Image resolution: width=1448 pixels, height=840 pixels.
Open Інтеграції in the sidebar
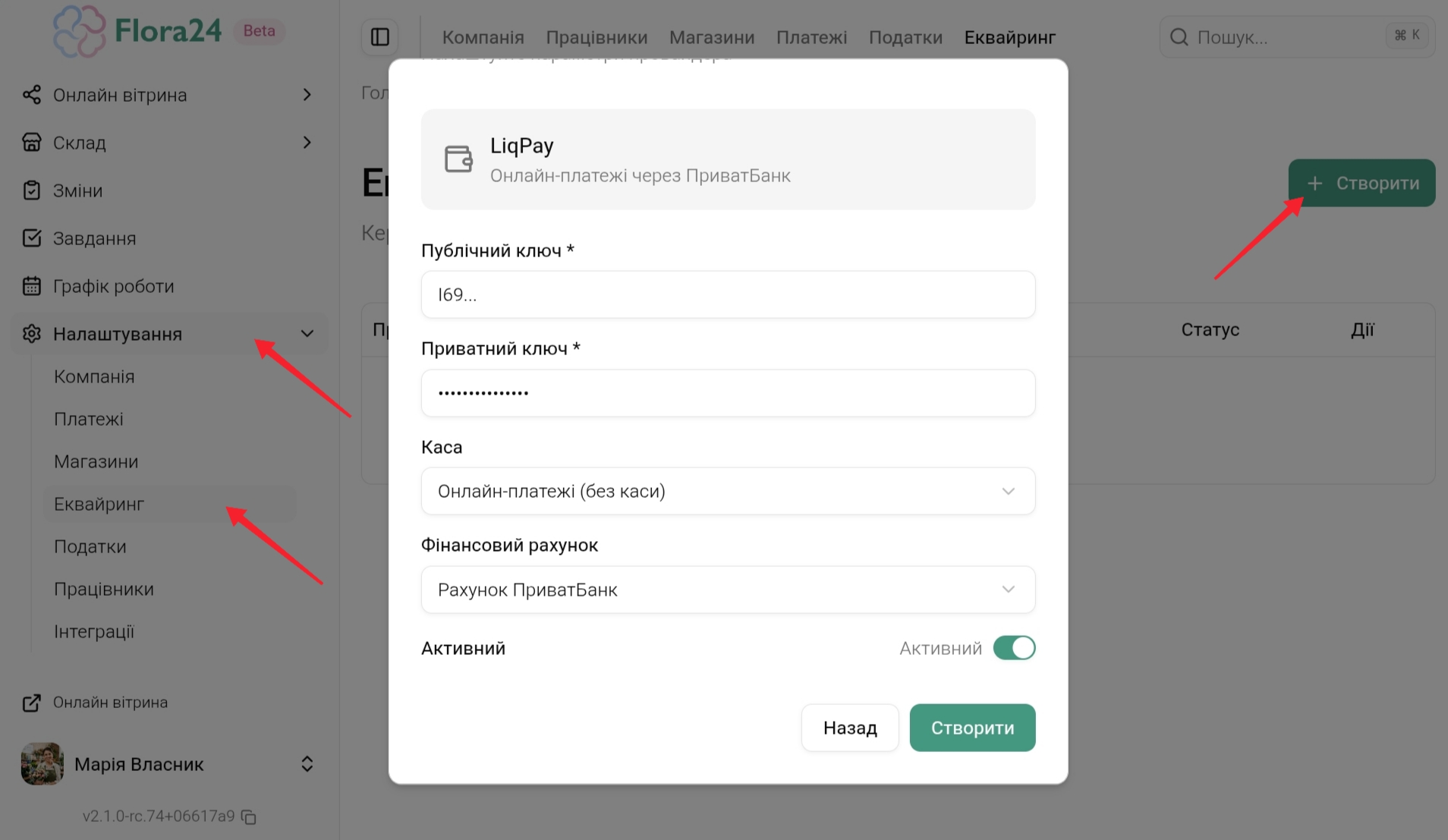click(x=94, y=631)
